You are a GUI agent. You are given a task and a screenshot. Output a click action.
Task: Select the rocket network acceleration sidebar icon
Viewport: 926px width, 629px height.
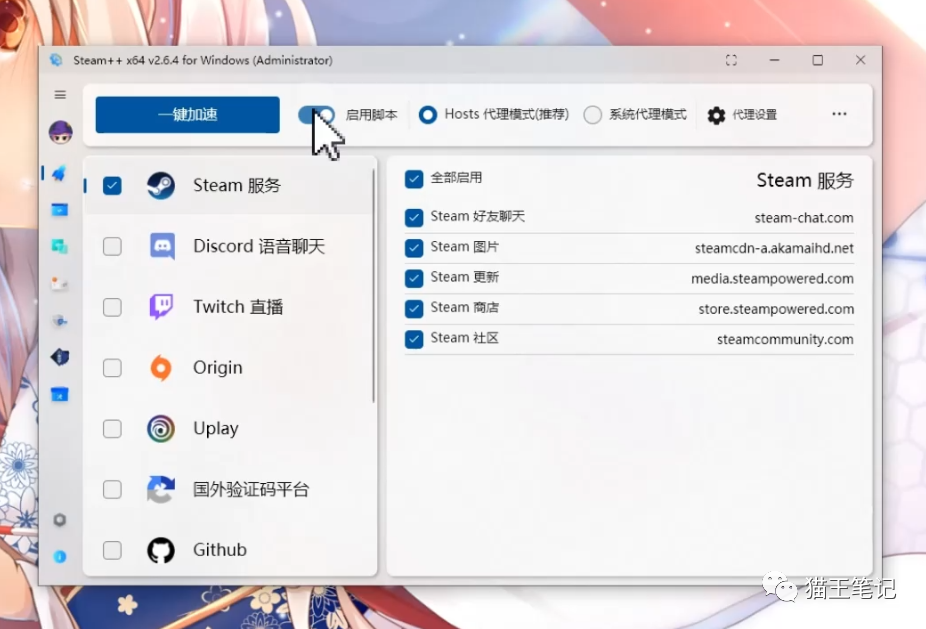[60, 173]
